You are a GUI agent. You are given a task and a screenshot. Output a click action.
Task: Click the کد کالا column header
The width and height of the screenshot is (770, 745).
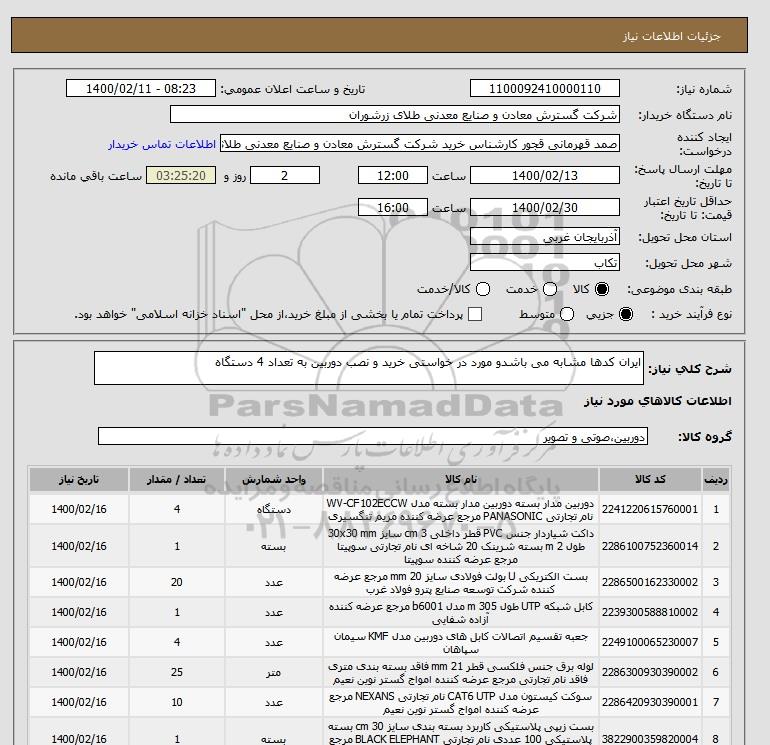pos(650,479)
